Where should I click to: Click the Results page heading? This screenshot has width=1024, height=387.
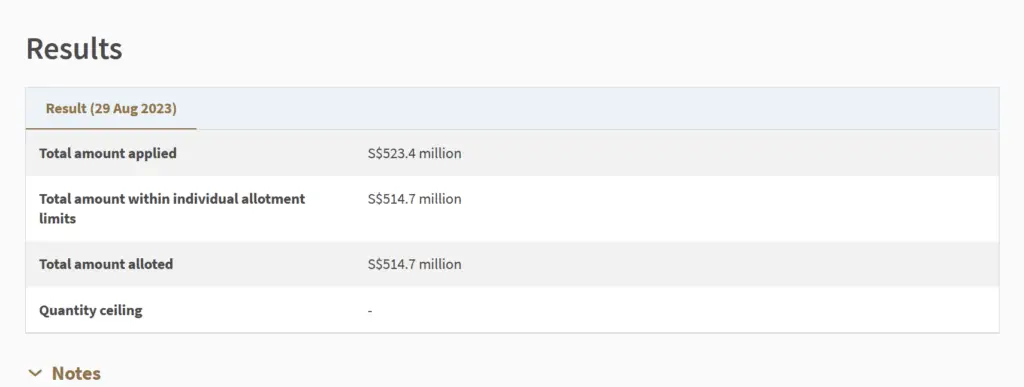pos(74,49)
